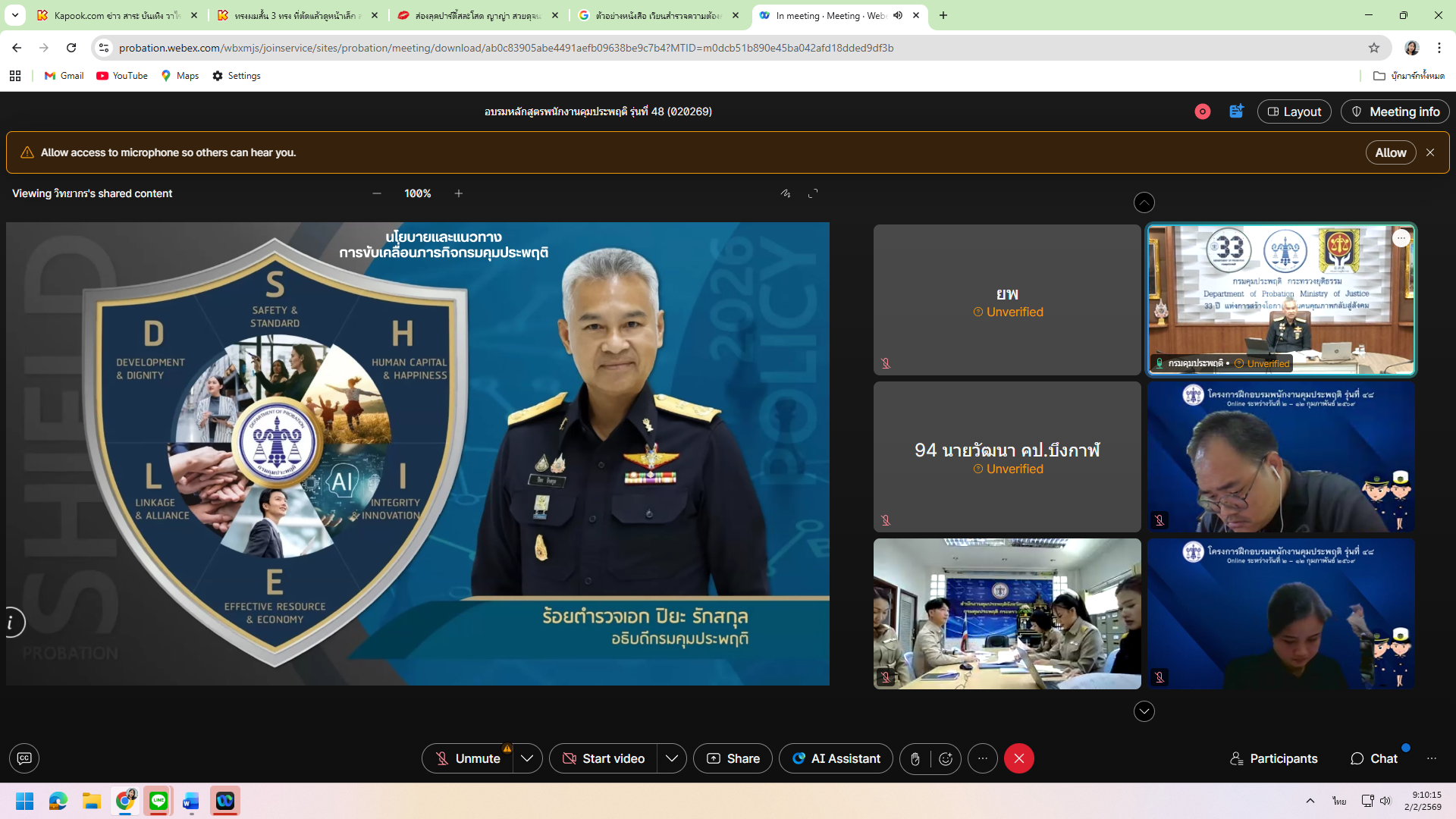Click the raise hand icon
Screen dimensions: 1456x819
pyautogui.click(x=915, y=758)
